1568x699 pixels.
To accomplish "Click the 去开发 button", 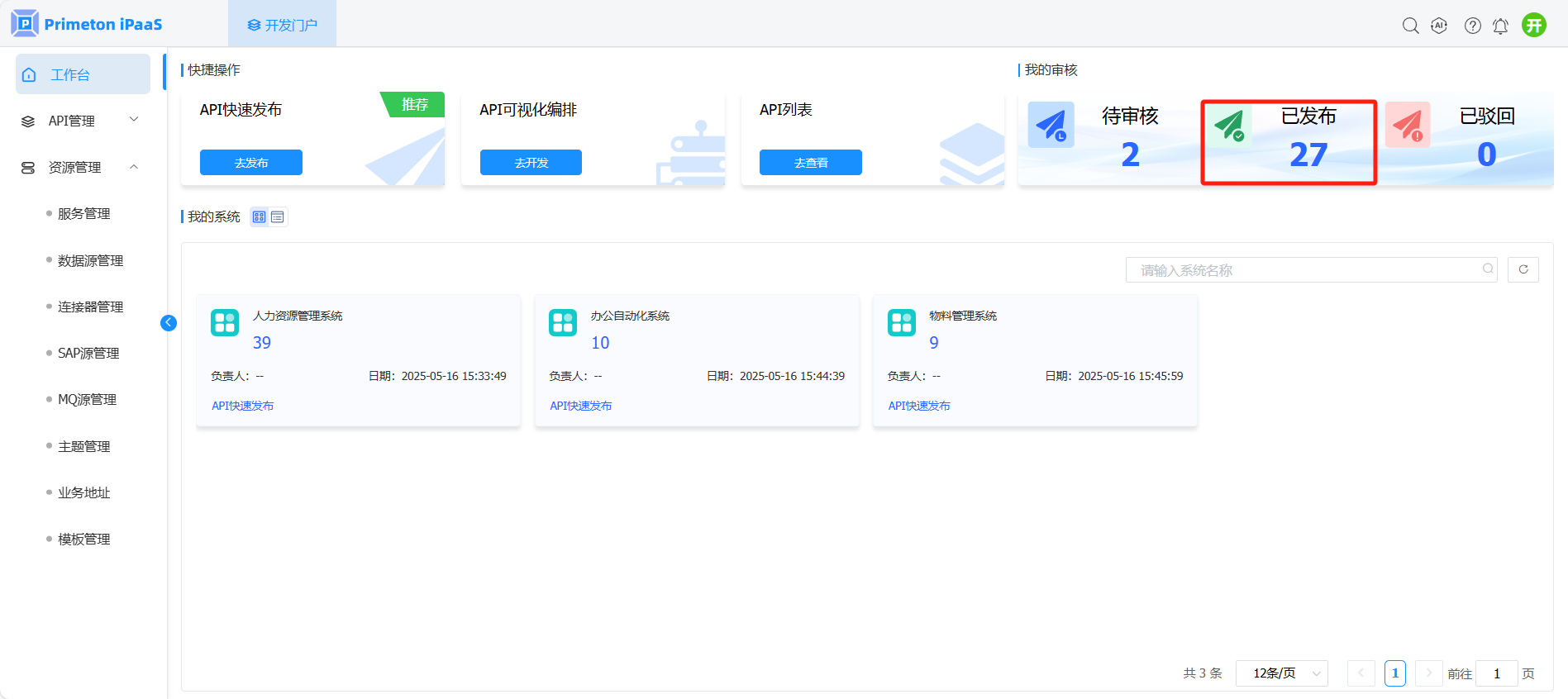I will pyautogui.click(x=531, y=163).
